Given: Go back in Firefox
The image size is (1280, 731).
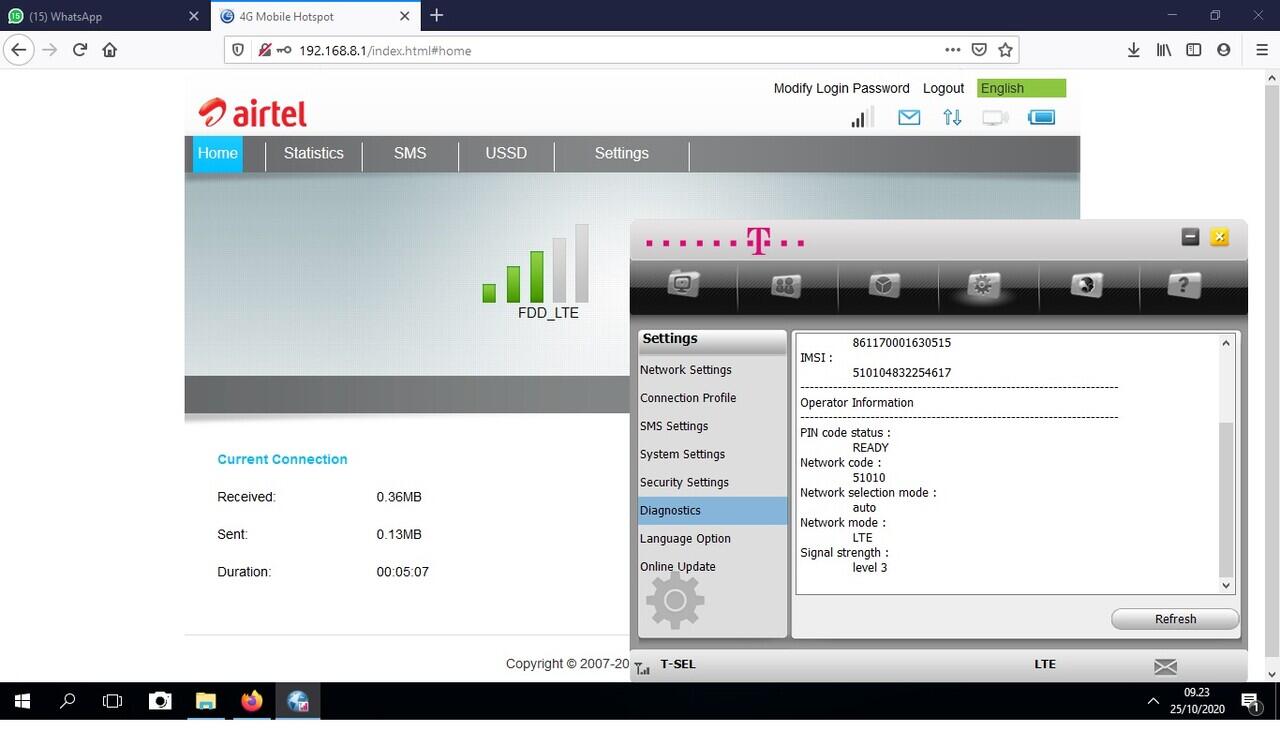Looking at the screenshot, I should coord(18,50).
